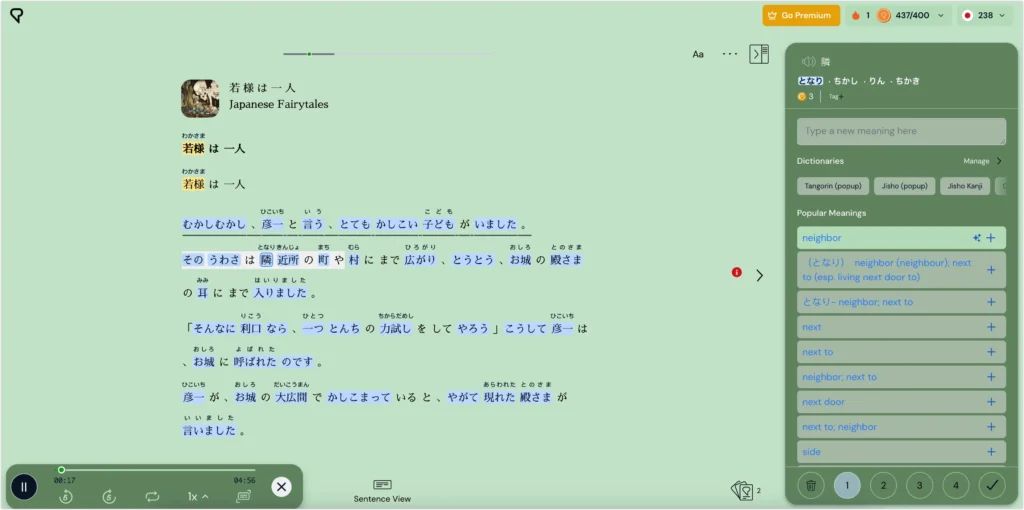Pause the audio playback
Viewport: 1024px width, 510px height.
(x=24, y=486)
